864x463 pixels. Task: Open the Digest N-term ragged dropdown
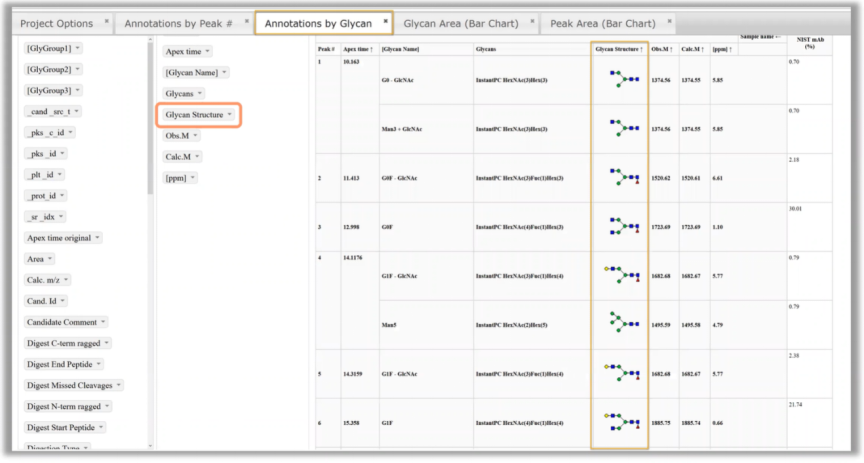coord(107,406)
